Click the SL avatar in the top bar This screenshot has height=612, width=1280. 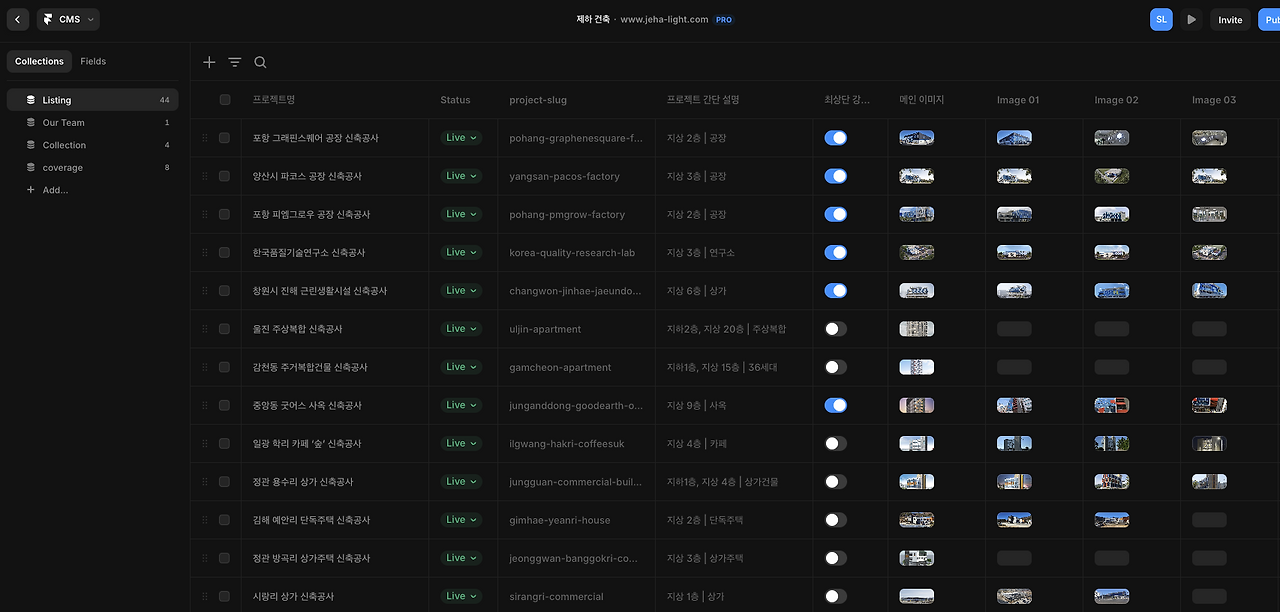pyautogui.click(x=1160, y=18)
